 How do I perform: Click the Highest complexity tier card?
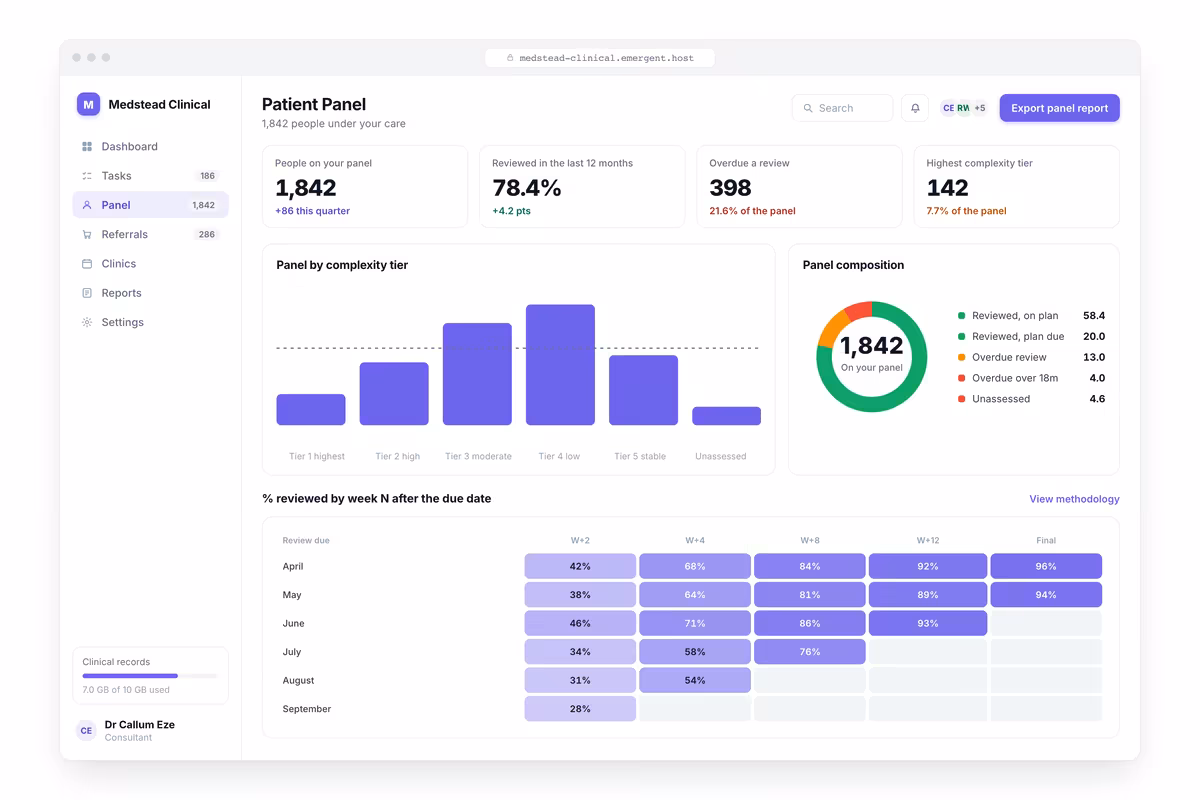point(1017,187)
